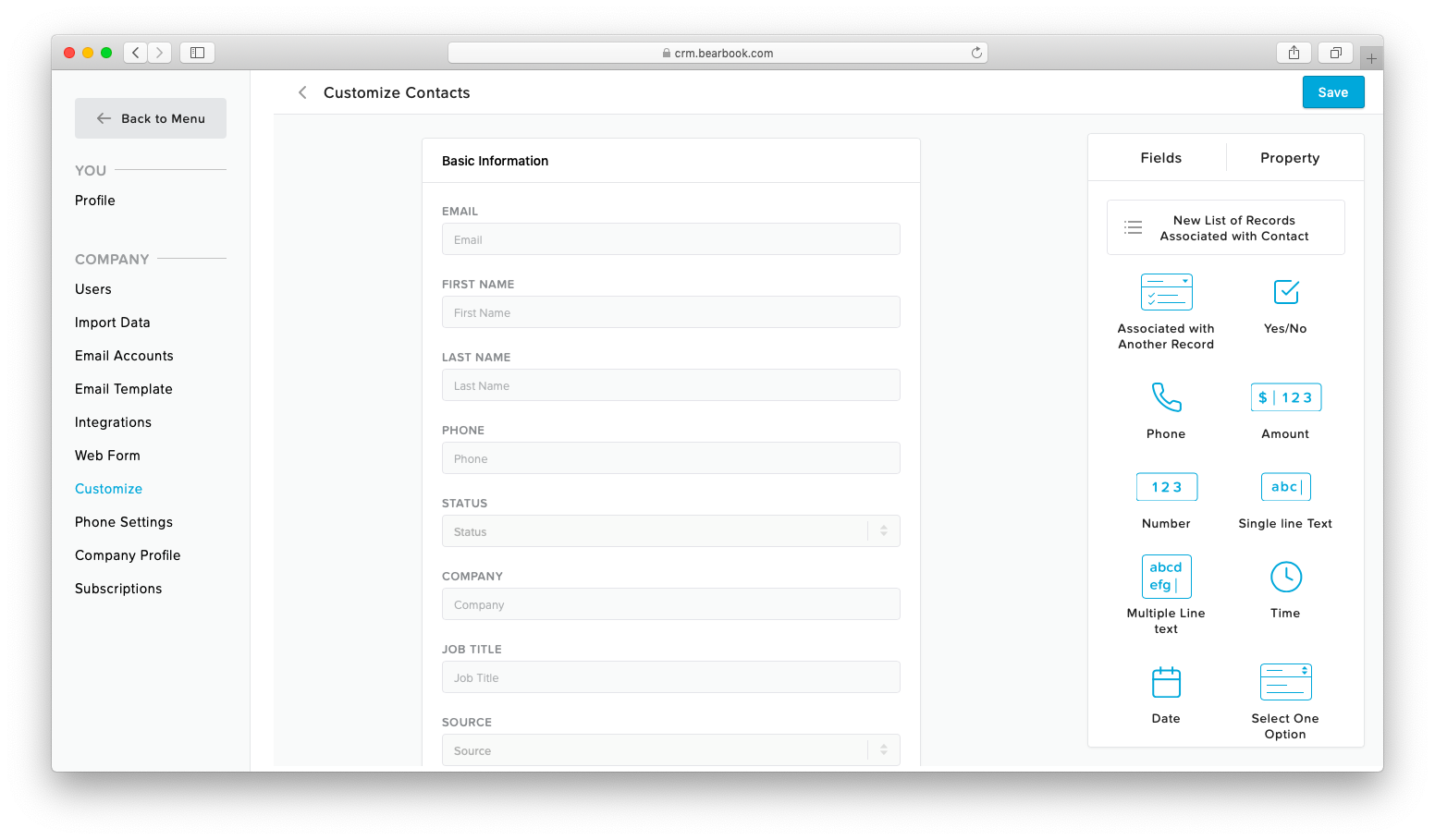Screen dimensions: 1435x840
Task: Switch to the Fields tab
Action: click(x=1161, y=158)
